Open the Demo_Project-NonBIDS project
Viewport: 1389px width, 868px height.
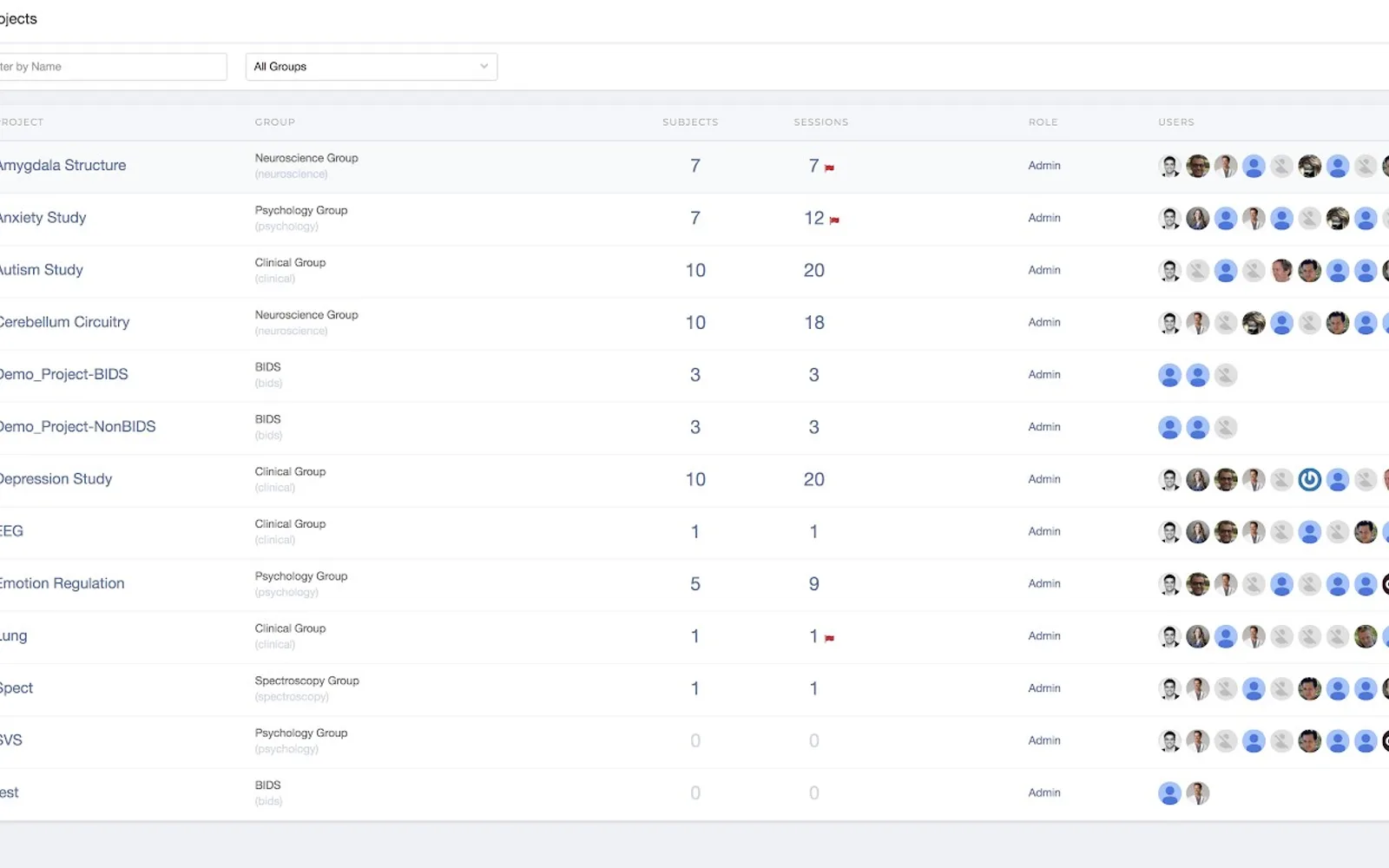pyautogui.click(x=77, y=426)
